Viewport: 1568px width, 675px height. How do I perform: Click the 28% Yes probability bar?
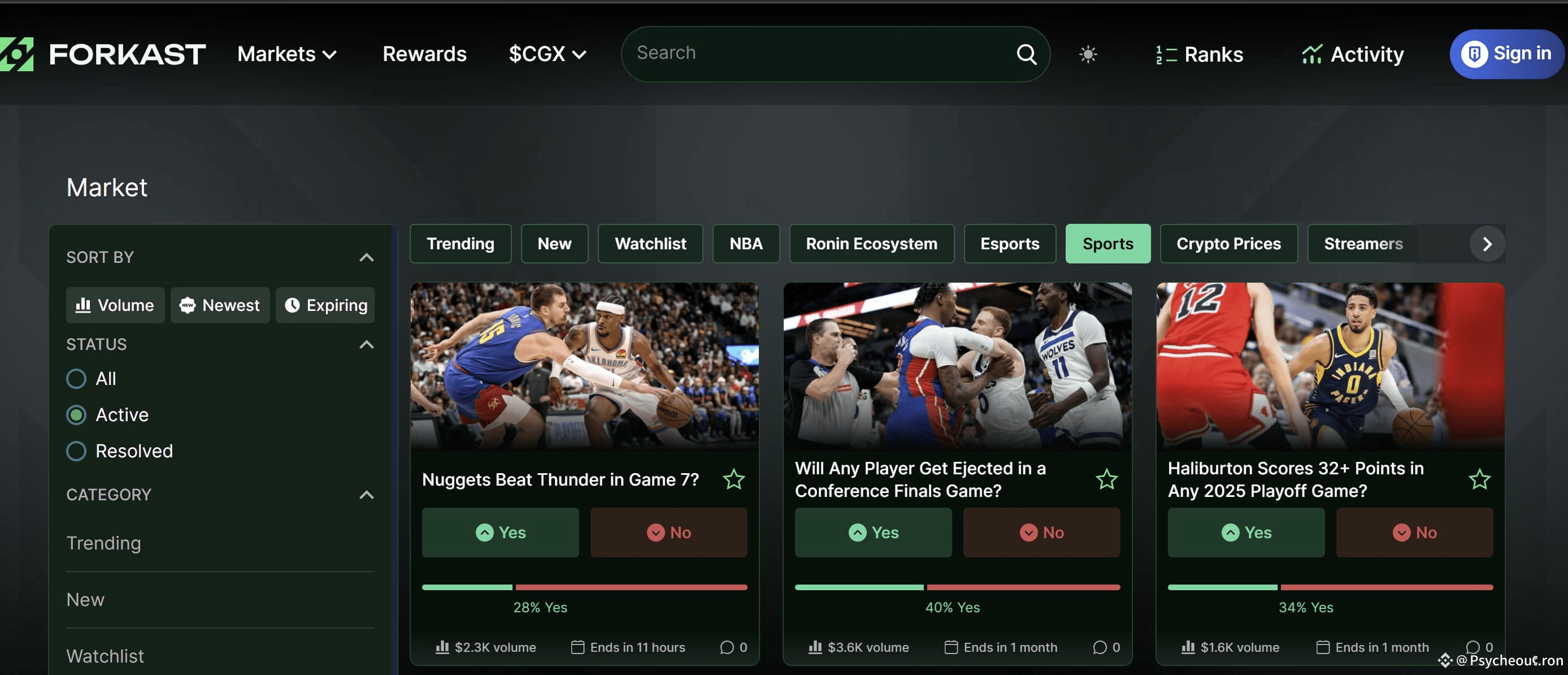tap(584, 587)
